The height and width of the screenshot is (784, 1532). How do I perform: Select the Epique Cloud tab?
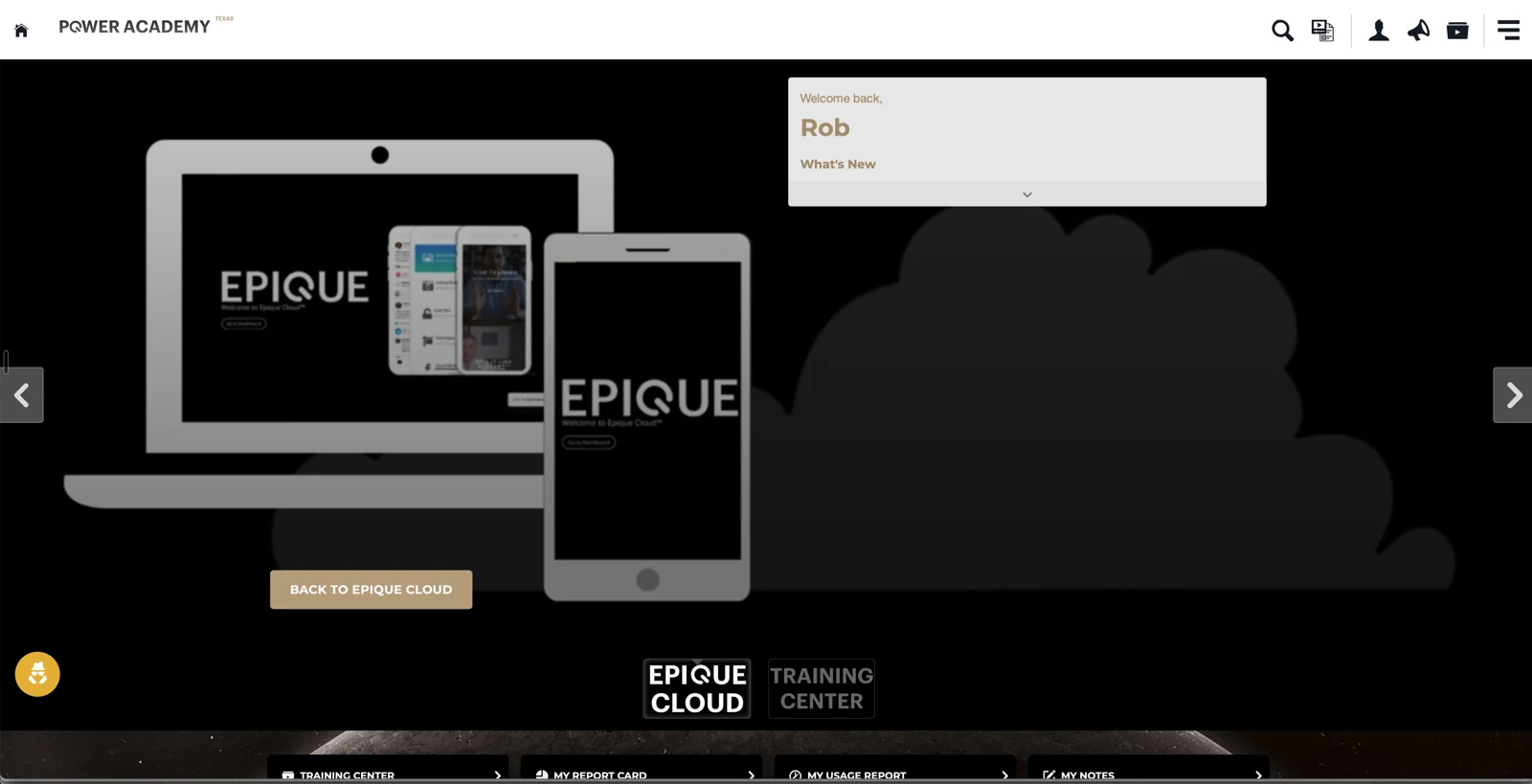coord(697,688)
